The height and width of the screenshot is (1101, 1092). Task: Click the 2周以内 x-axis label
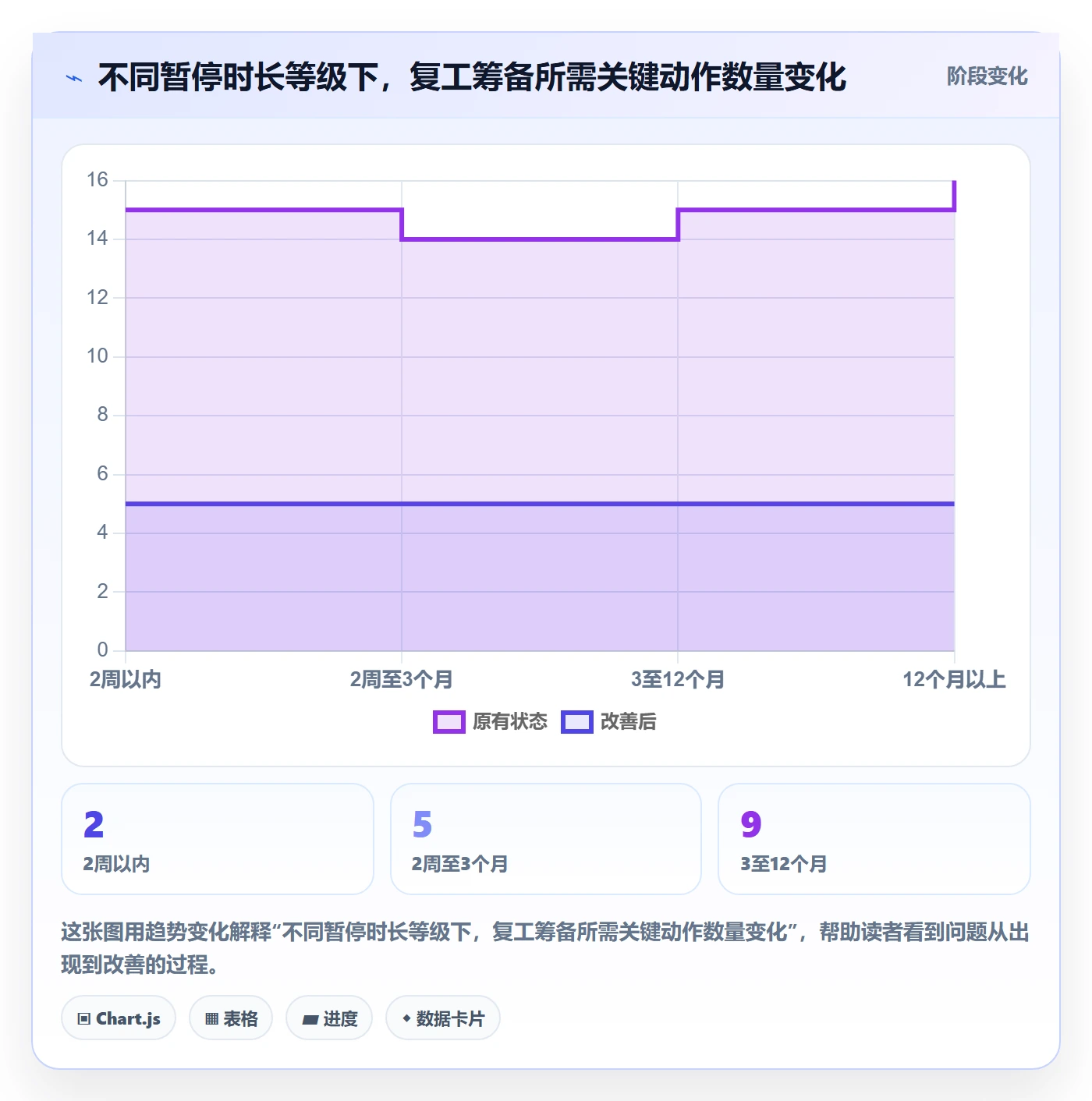[x=126, y=679]
